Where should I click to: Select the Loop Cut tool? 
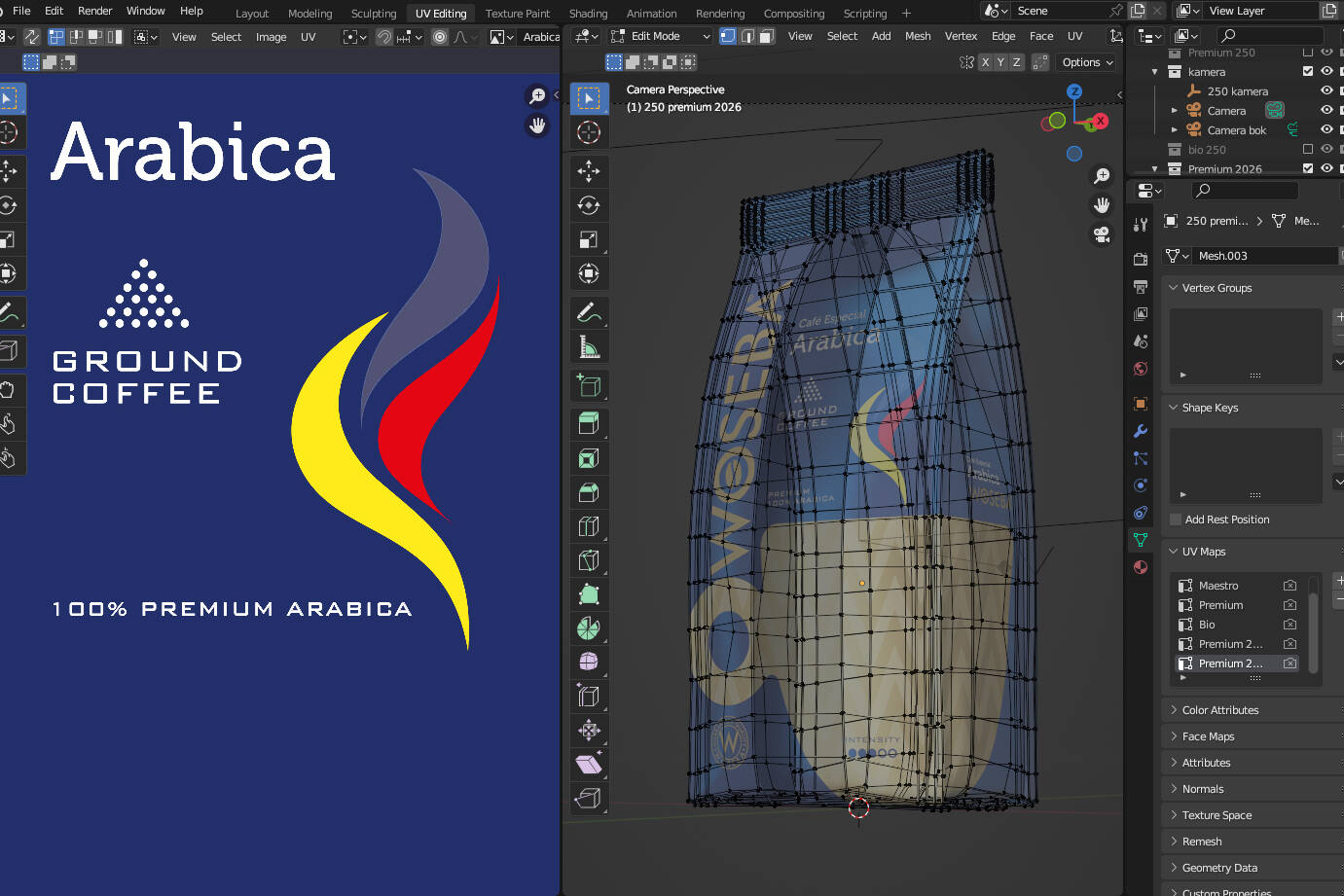589,526
